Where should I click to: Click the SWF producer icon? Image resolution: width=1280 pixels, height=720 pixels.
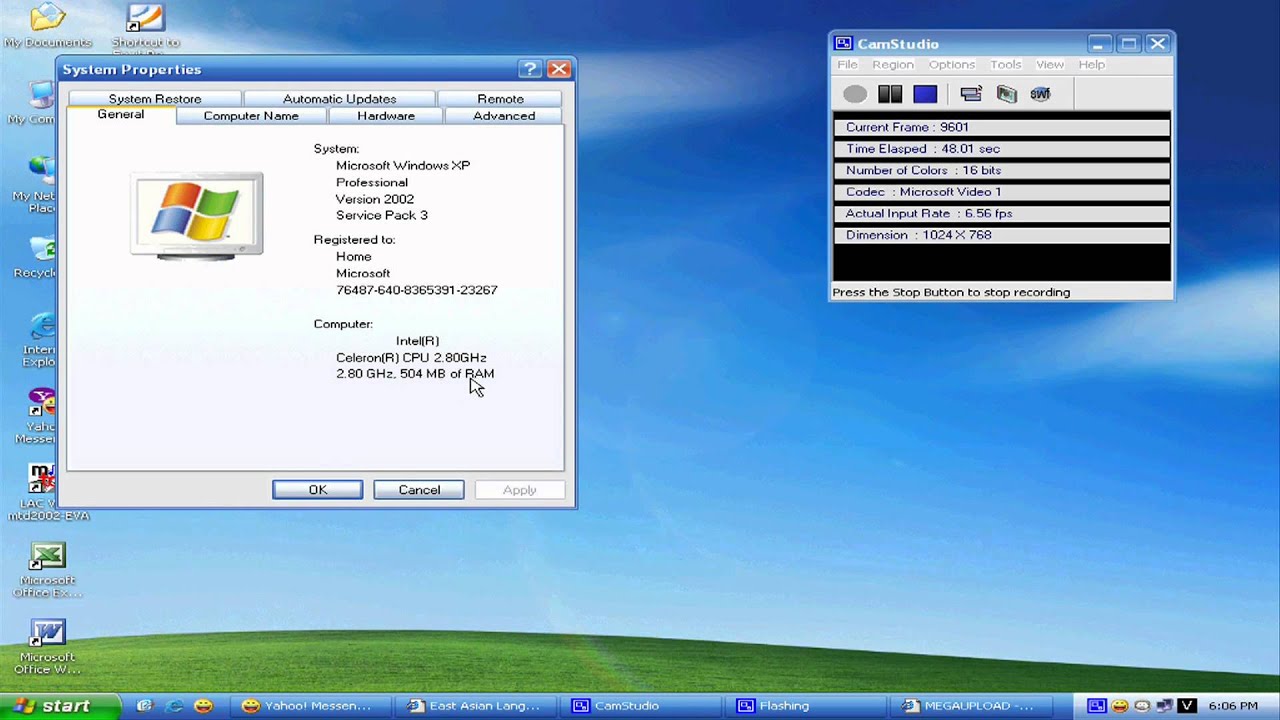click(1040, 94)
